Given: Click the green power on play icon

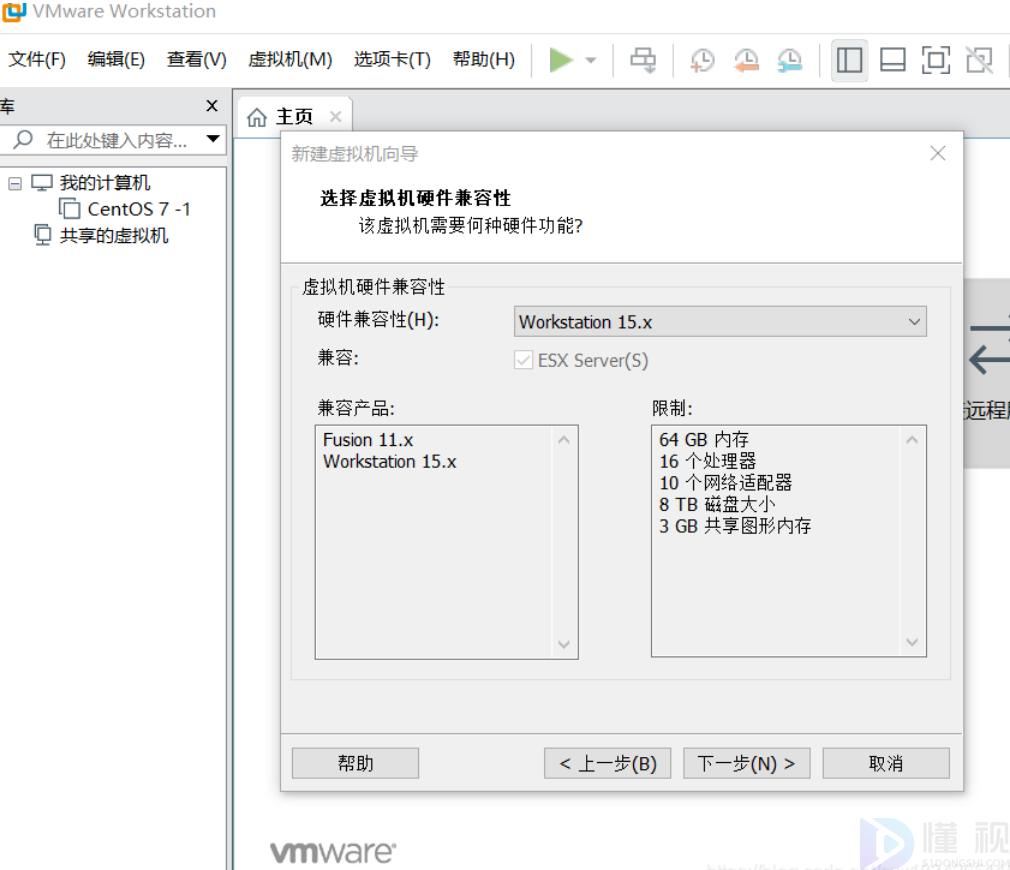Looking at the screenshot, I should pos(561,60).
